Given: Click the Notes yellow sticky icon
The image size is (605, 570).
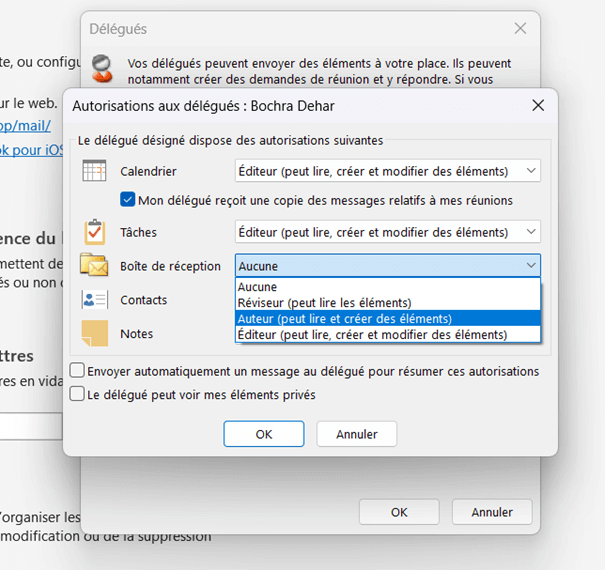Looking at the screenshot, I should [95, 333].
